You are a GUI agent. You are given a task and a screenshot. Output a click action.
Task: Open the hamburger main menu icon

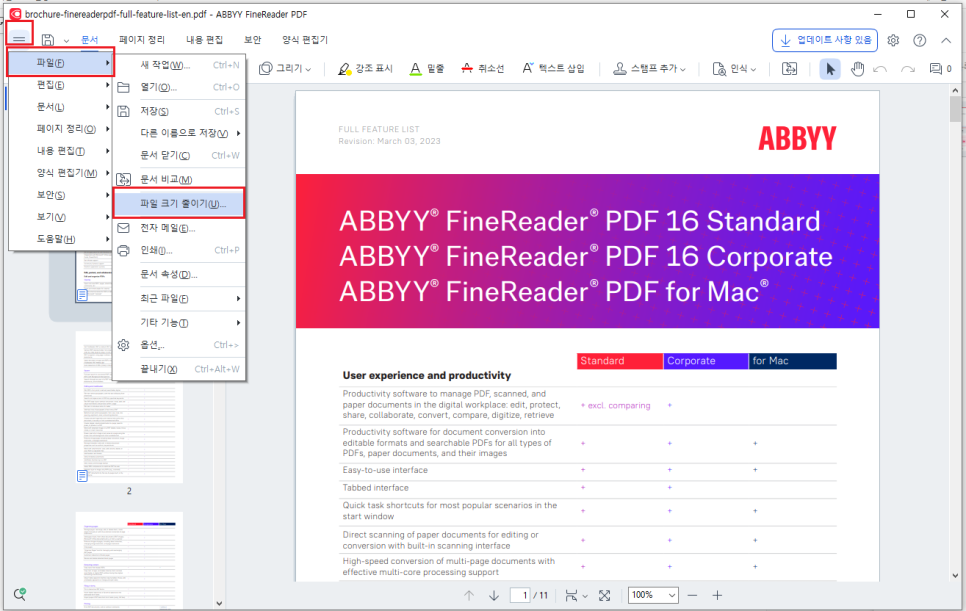[x=19, y=39]
